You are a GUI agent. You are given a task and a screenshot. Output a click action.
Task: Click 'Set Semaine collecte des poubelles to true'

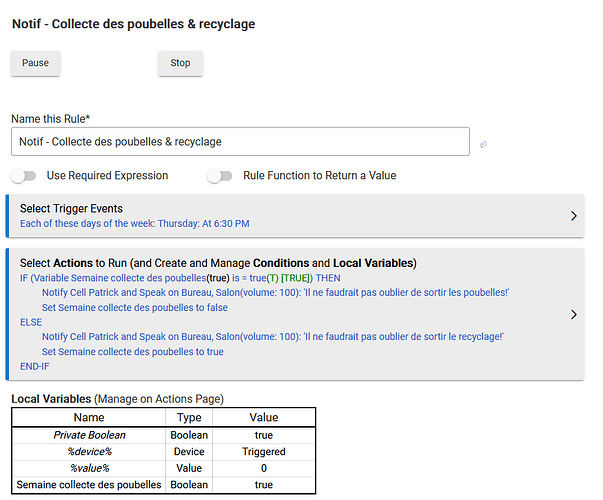pos(133,352)
